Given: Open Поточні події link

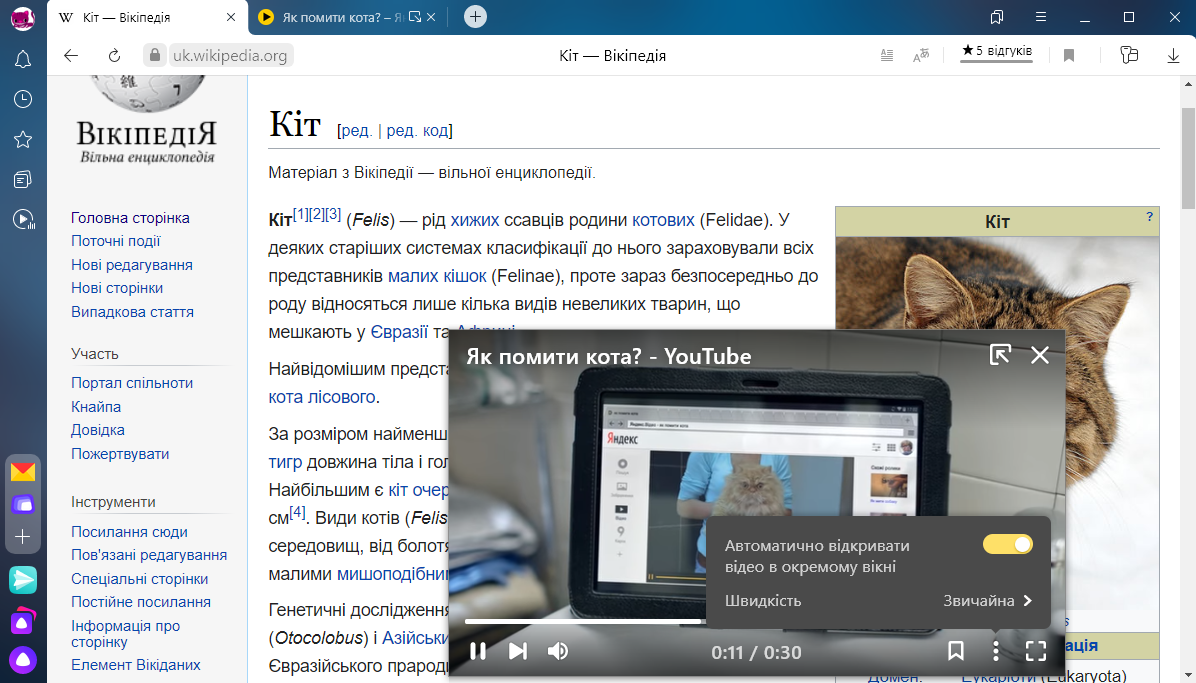Looking at the screenshot, I should click(115, 241).
